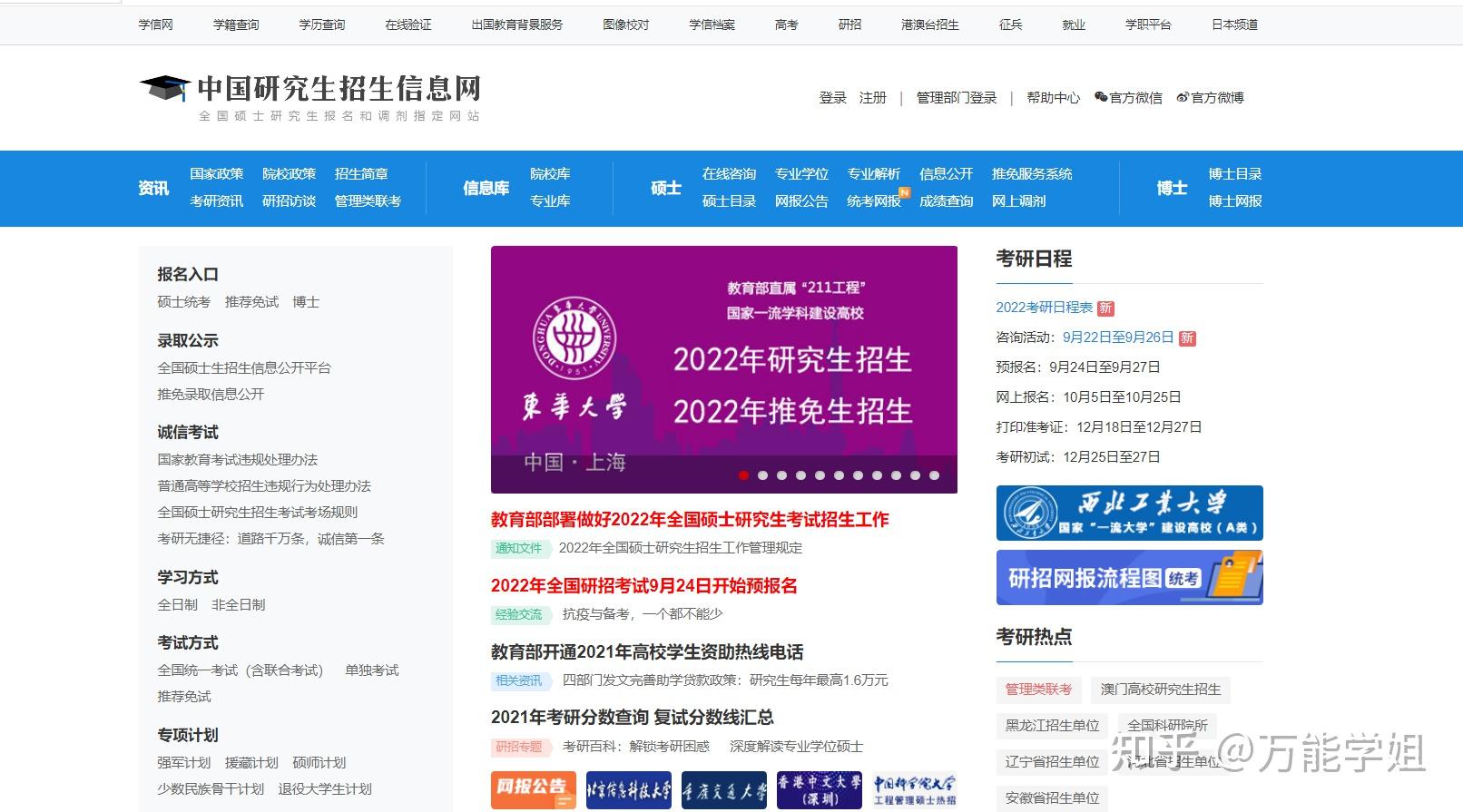Select the fifth carousel dot indicator
Viewport: 1463px width, 812px height.
tap(820, 475)
